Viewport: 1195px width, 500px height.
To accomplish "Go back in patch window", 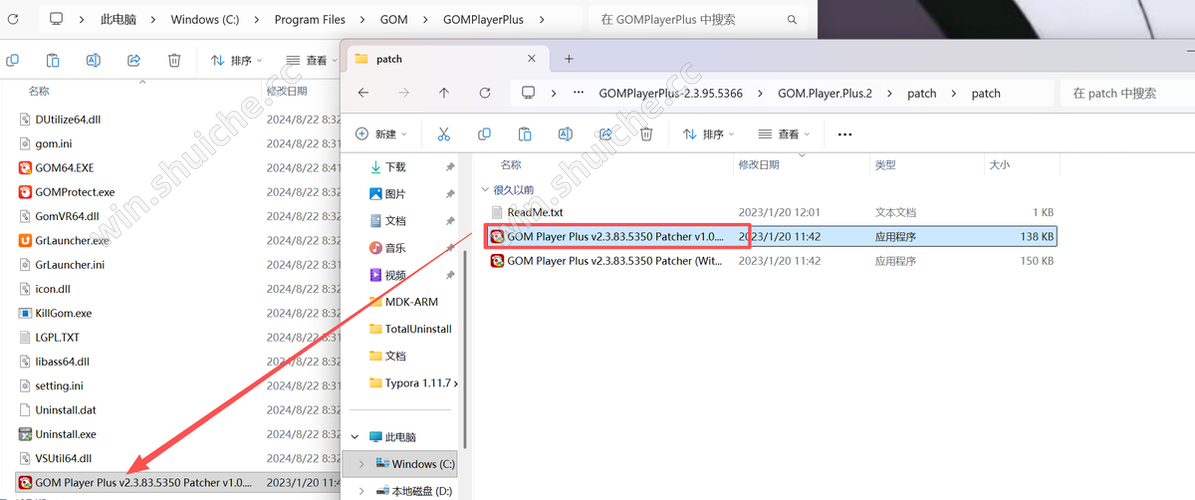I will (x=364, y=93).
